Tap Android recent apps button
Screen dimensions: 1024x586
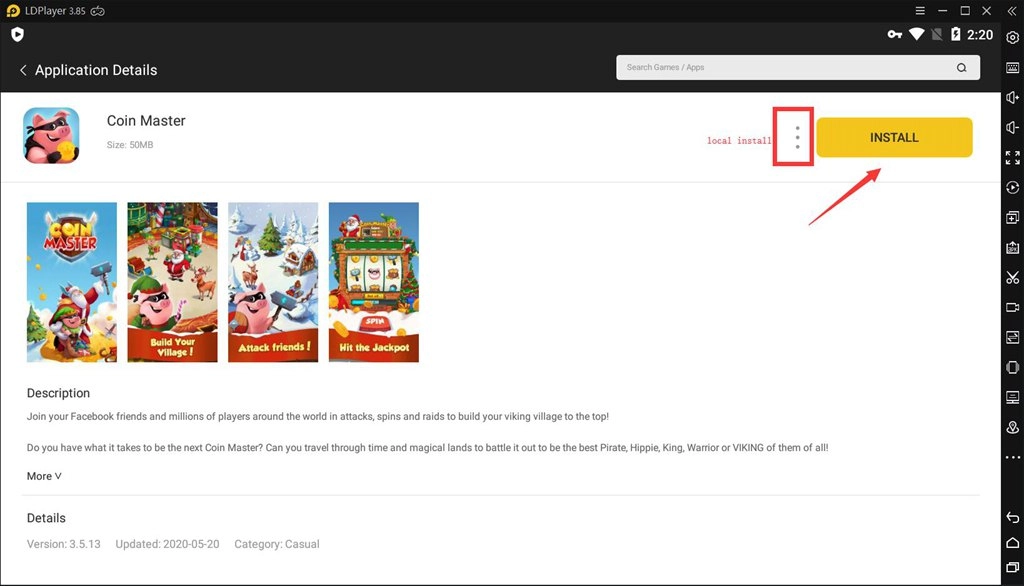1012,568
